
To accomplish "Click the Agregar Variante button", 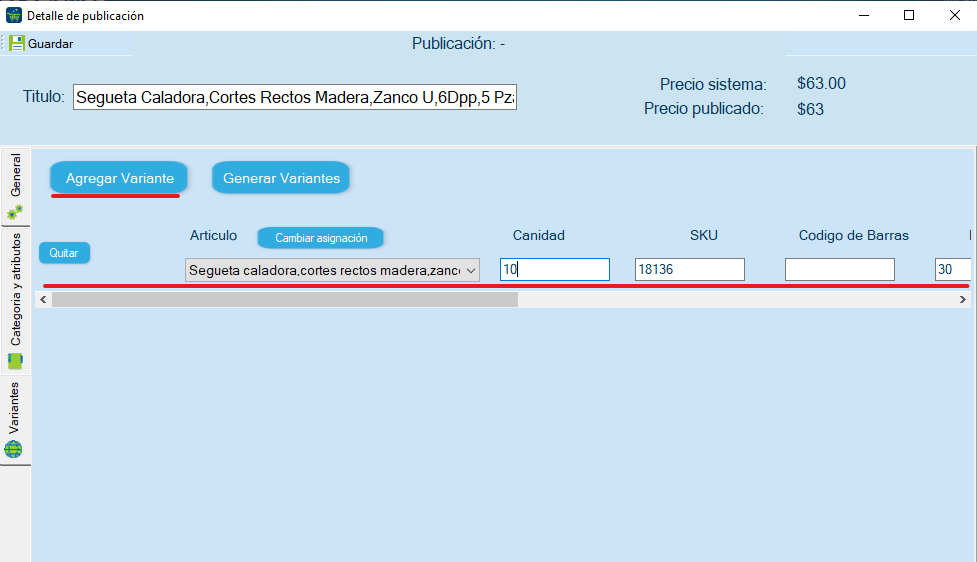I will click(x=119, y=178).
